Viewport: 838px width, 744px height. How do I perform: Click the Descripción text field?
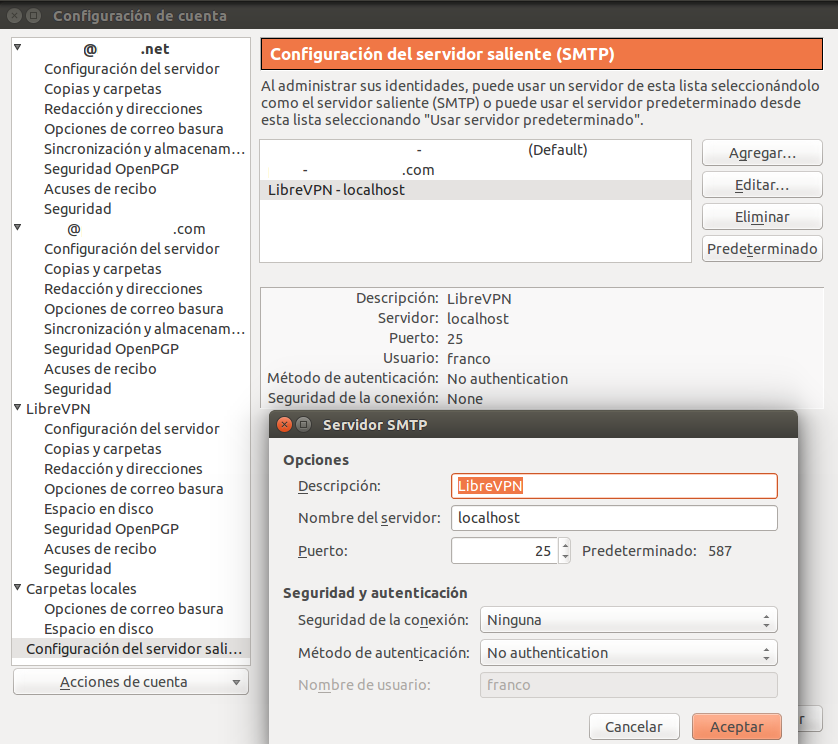tap(614, 486)
